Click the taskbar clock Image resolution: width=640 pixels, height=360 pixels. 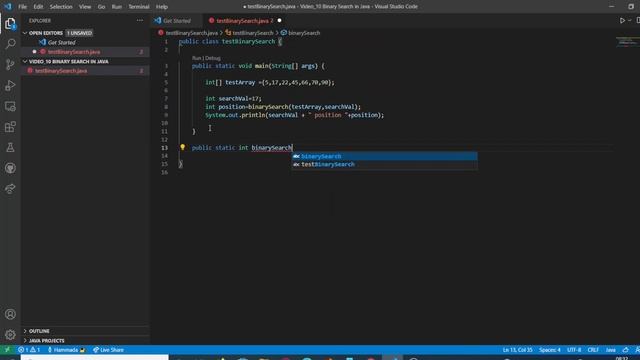click(x=621, y=358)
